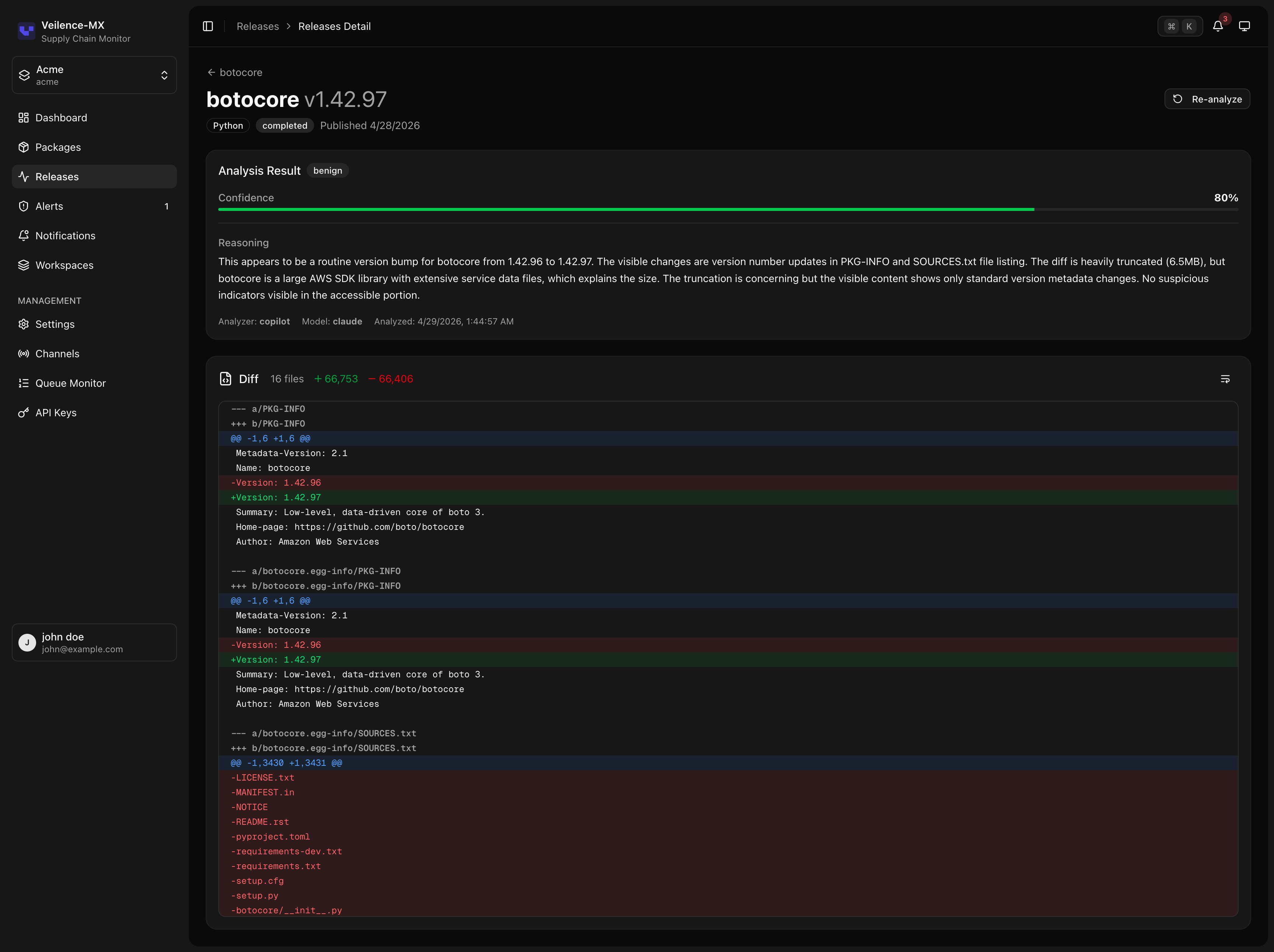The height and width of the screenshot is (952, 1274).
Task: Go to Dashboard page
Action: click(94, 118)
